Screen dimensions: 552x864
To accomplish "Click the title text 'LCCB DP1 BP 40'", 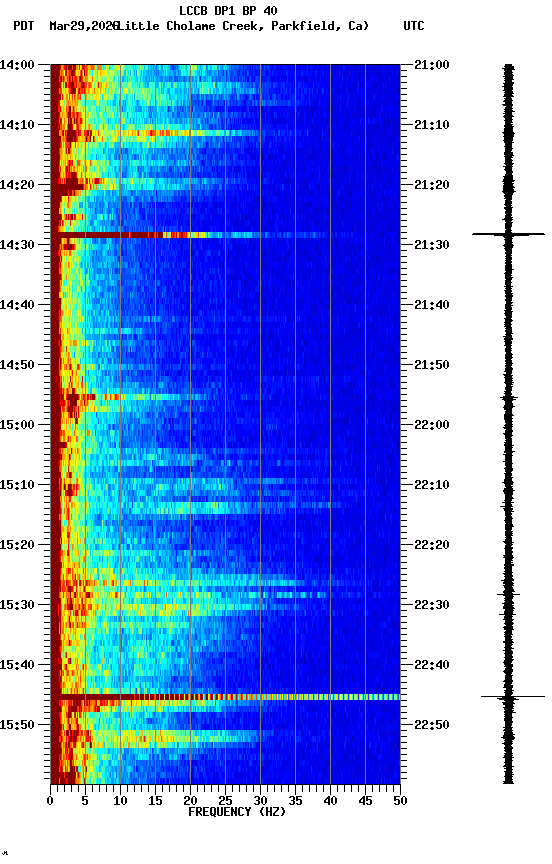I will (x=228, y=10).
